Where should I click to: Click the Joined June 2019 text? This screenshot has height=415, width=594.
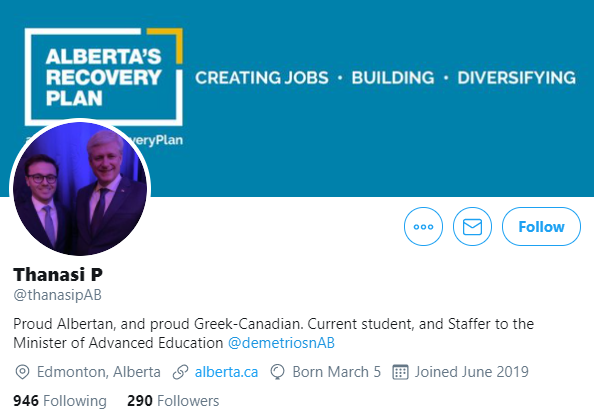point(472,372)
